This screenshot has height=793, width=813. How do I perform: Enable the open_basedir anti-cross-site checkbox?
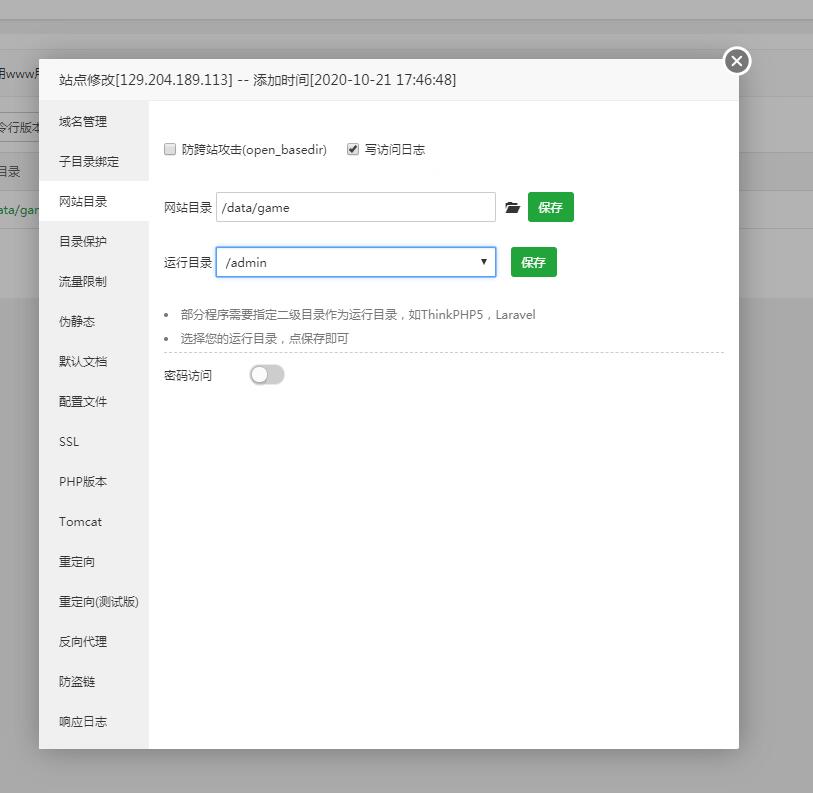[x=170, y=149]
